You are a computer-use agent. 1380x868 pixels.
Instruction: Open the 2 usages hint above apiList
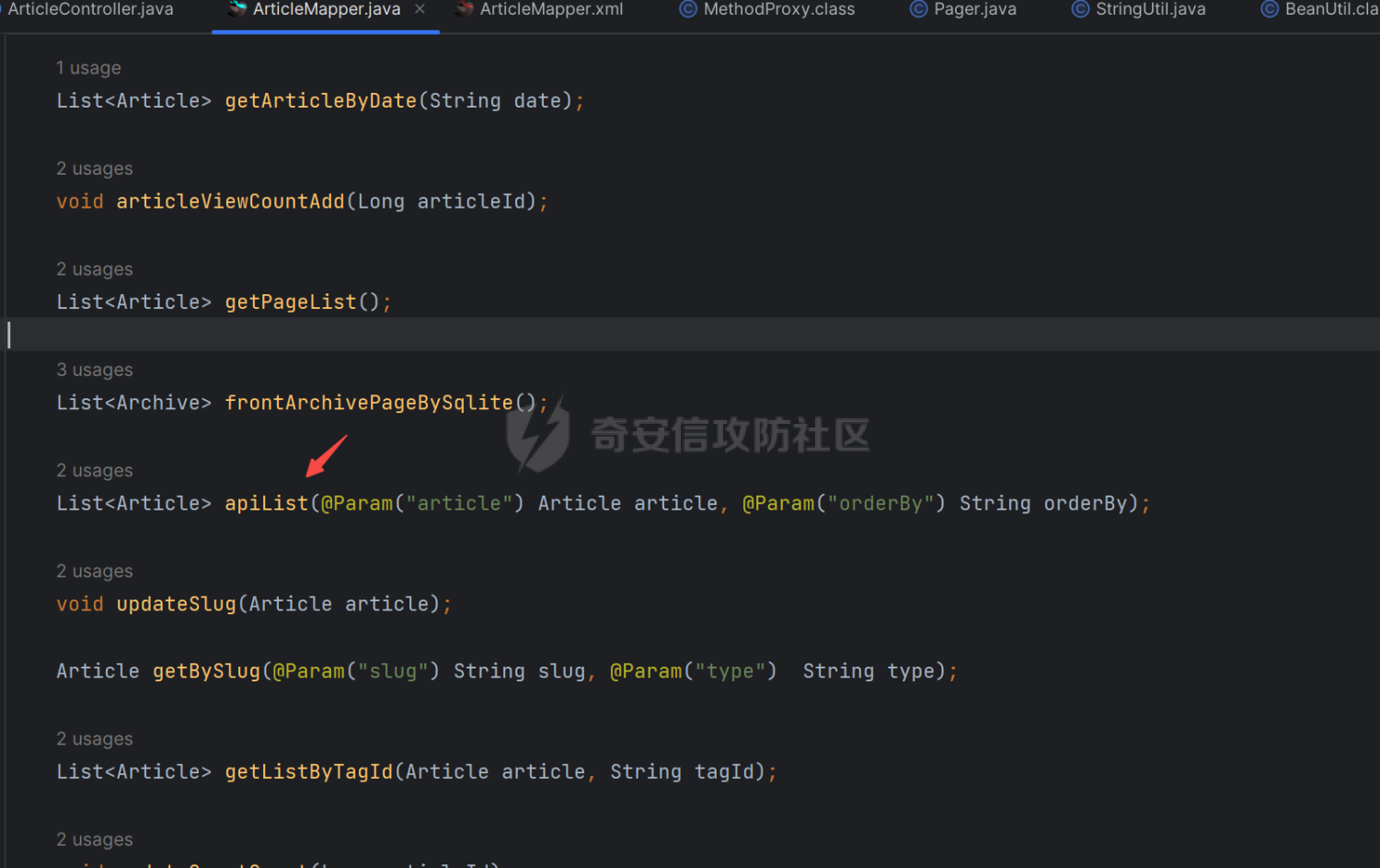pyautogui.click(x=95, y=471)
